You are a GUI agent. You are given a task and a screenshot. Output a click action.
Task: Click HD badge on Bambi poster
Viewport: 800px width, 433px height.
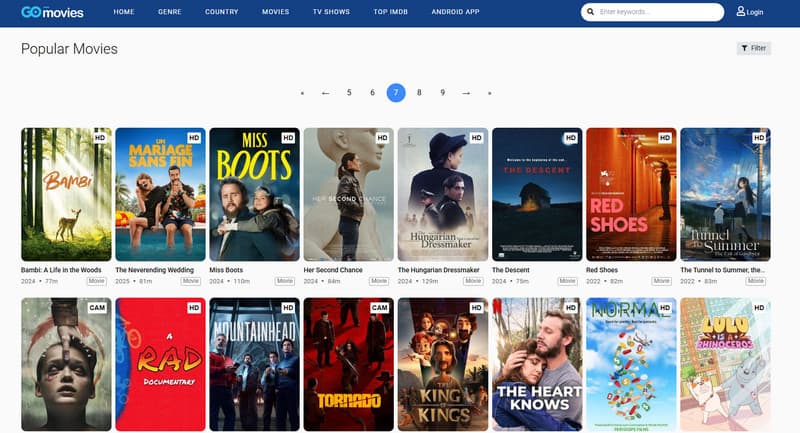click(x=100, y=138)
